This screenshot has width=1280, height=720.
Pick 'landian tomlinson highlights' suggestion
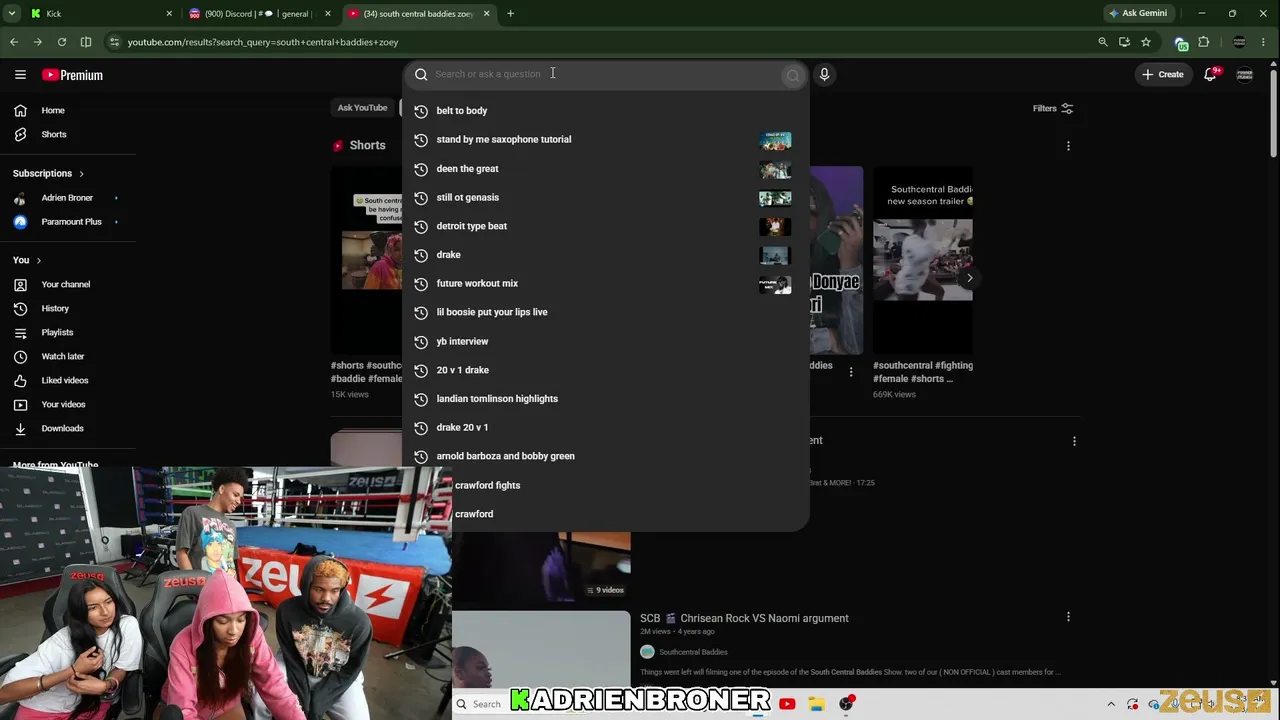click(604, 399)
